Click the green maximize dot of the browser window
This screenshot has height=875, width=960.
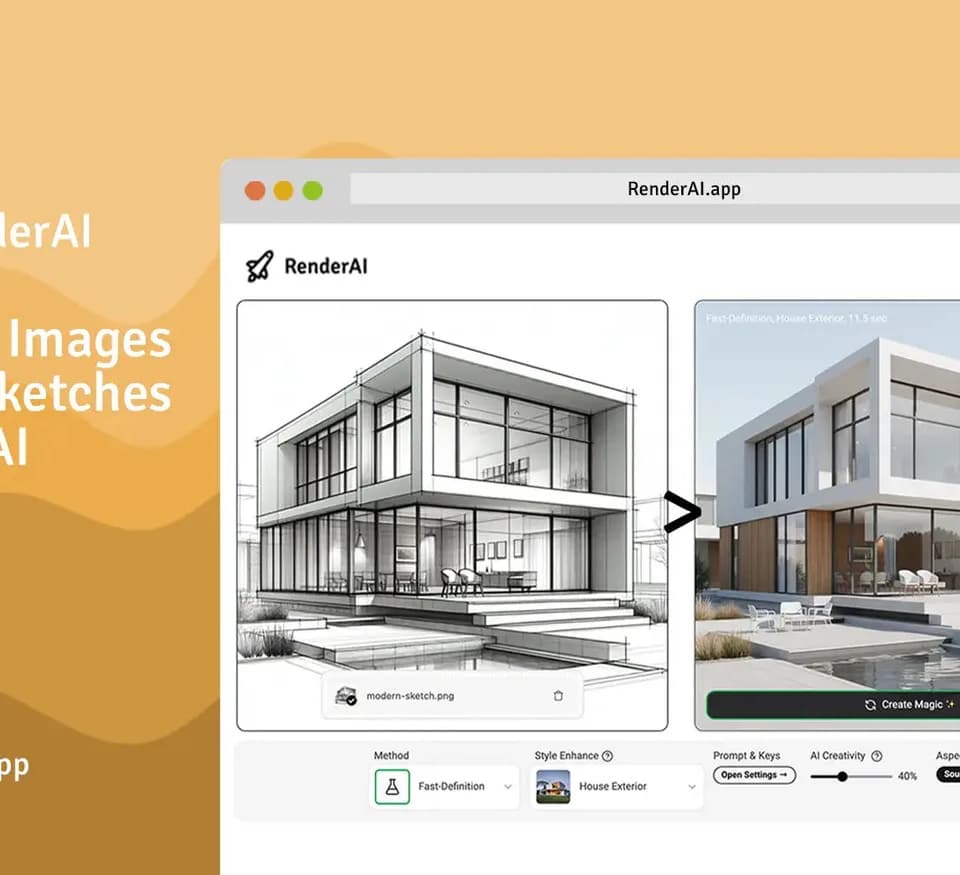312,190
